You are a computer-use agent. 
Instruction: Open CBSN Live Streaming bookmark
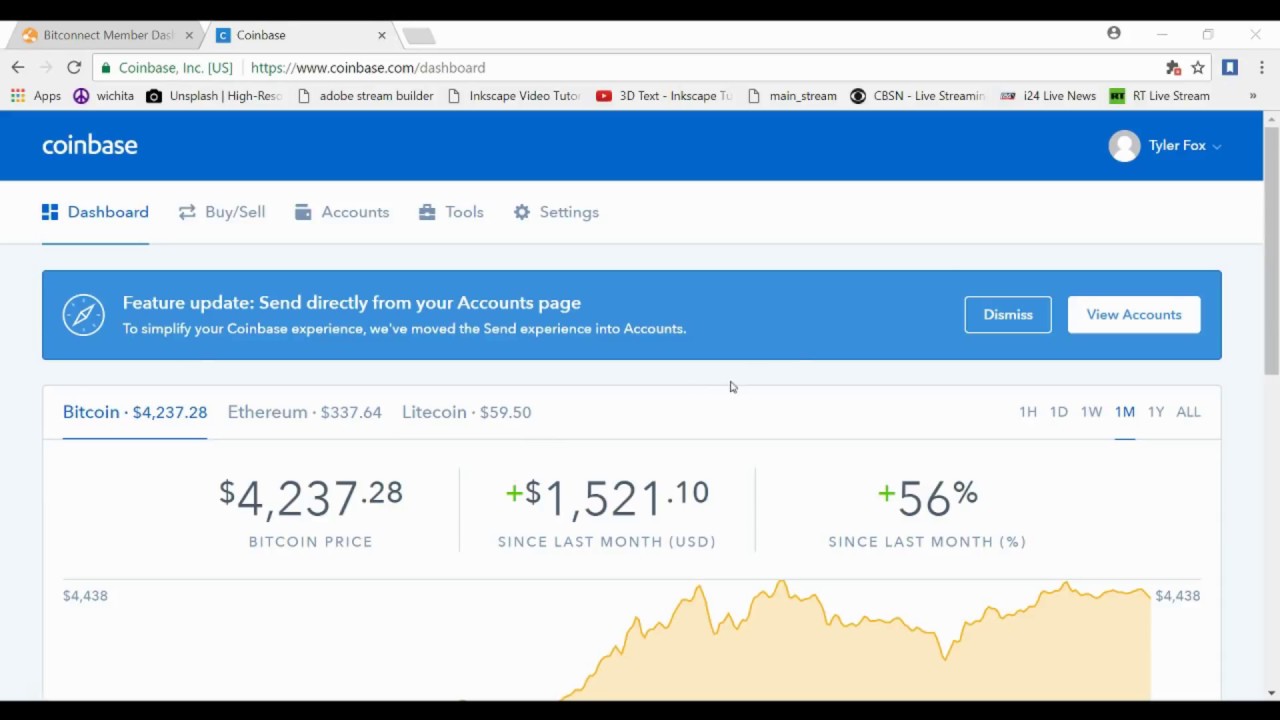[x=918, y=96]
